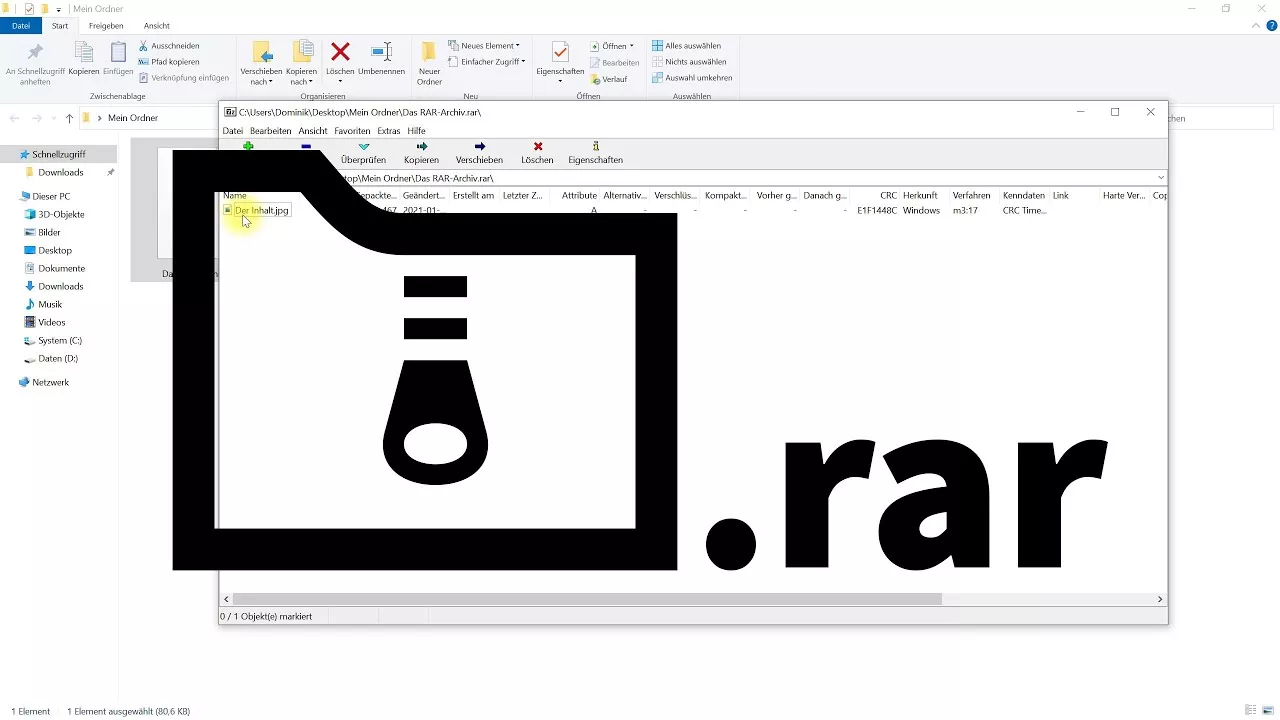Select Schnellzugriff in the Explorer sidebar
Image resolution: width=1280 pixels, height=720 pixels.
(58, 155)
